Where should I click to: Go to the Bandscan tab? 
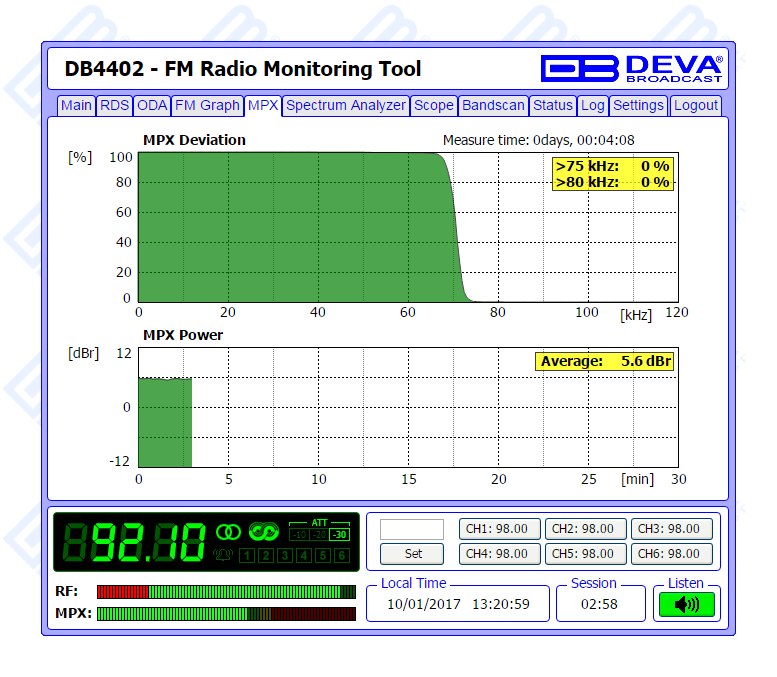pyautogui.click(x=493, y=105)
